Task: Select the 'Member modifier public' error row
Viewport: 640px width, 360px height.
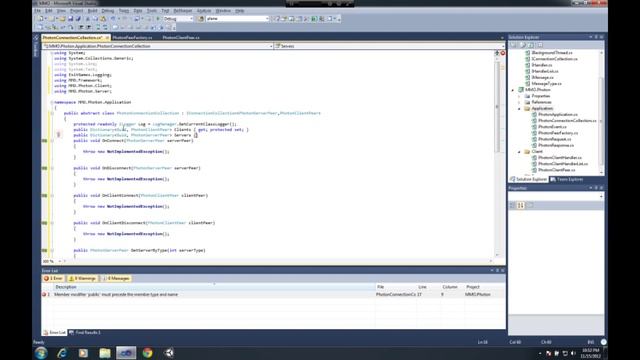Action: (273, 294)
